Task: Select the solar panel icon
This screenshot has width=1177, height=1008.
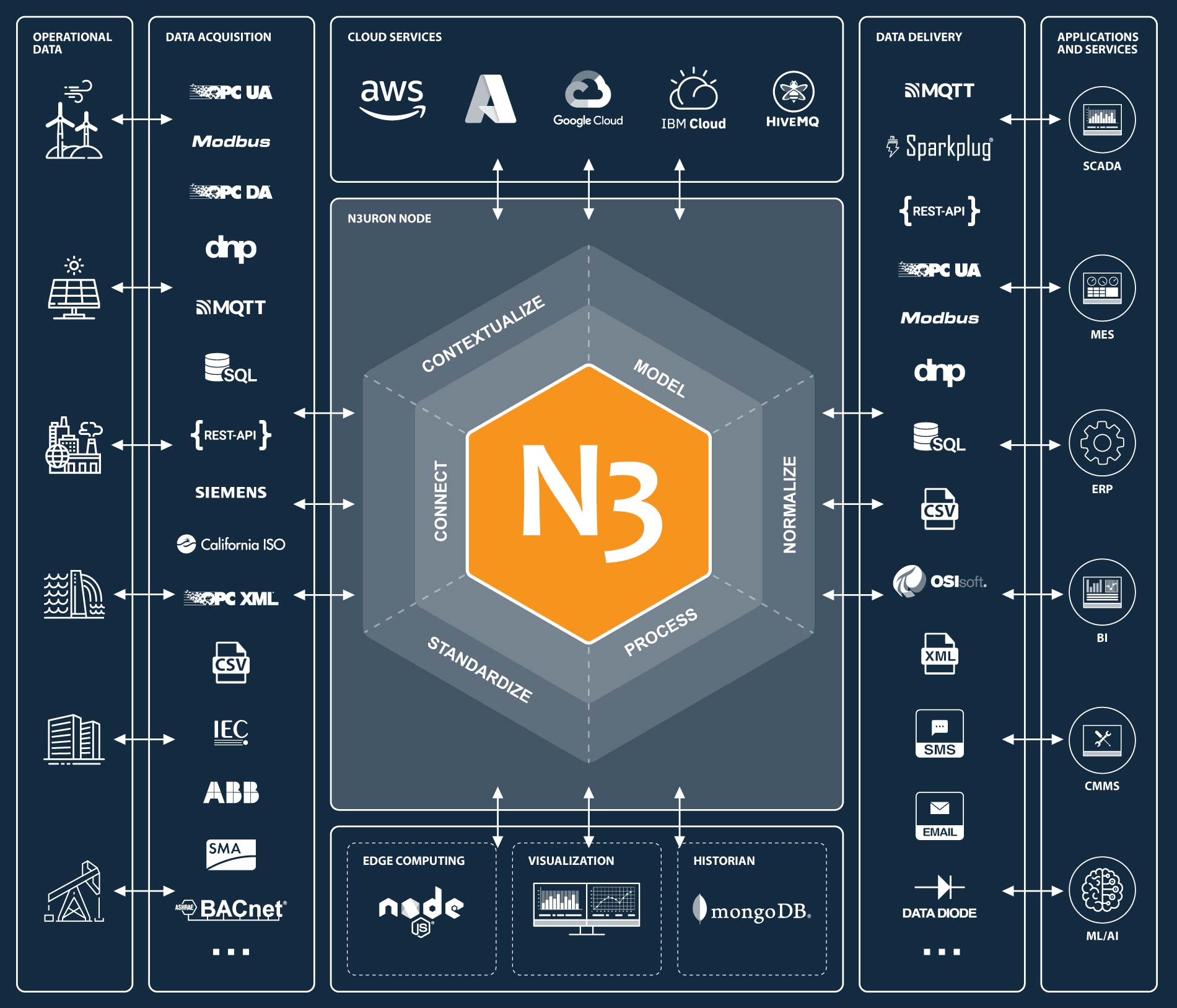Action: (74, 287)
